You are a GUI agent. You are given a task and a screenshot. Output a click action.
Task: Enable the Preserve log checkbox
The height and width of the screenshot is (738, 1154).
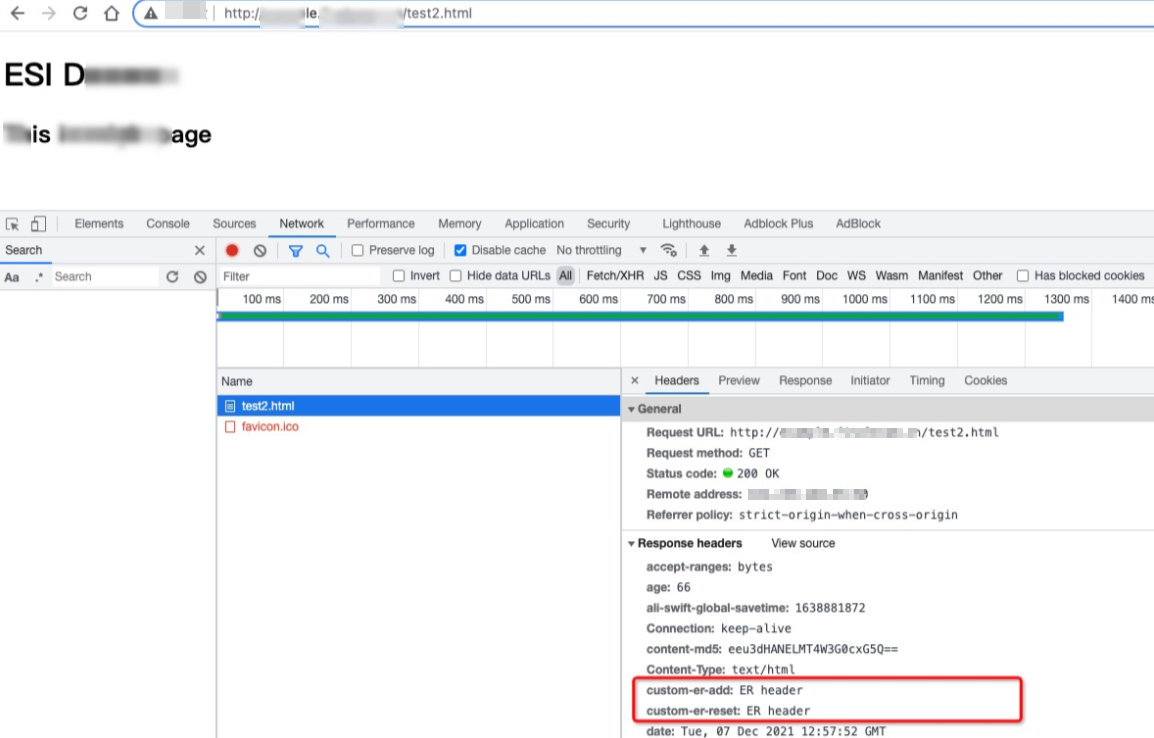pos(358,250)
